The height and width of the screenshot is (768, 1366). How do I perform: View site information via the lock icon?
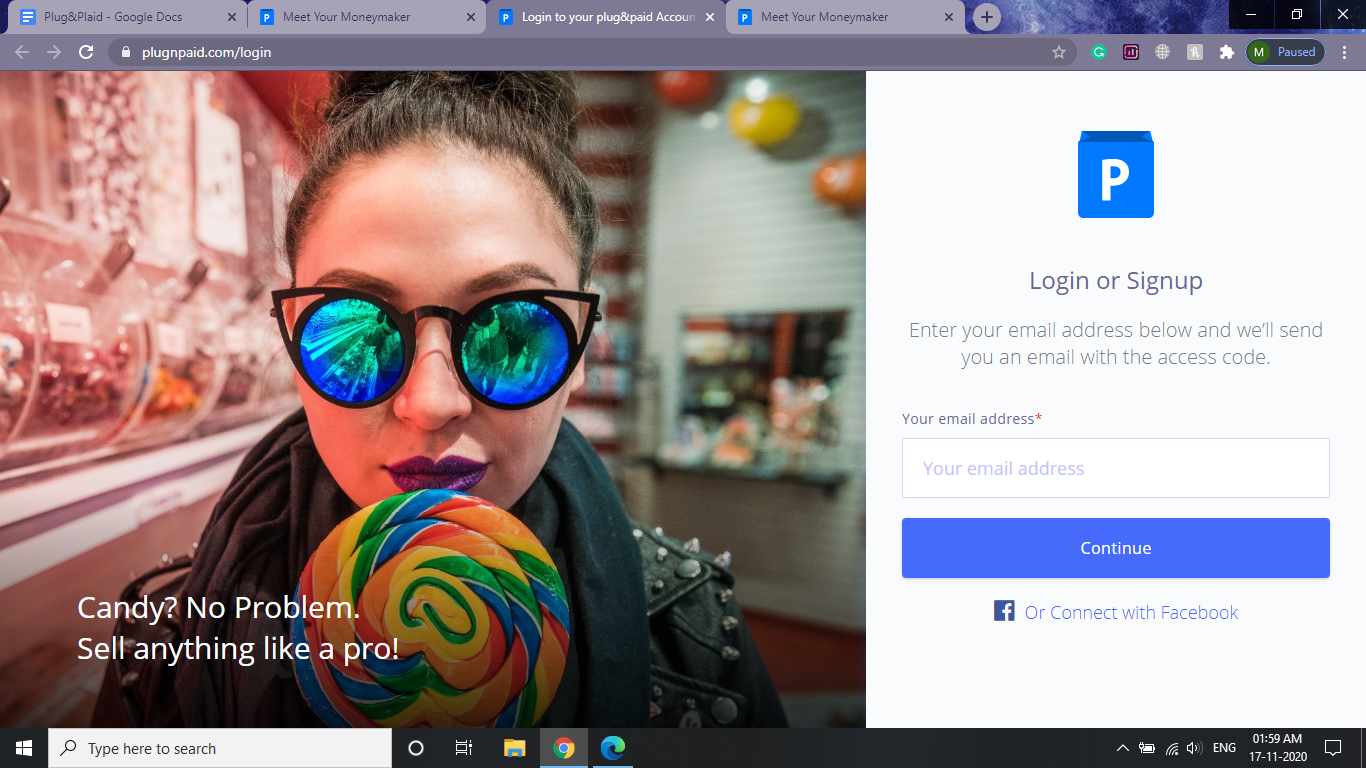click(124, 52)
